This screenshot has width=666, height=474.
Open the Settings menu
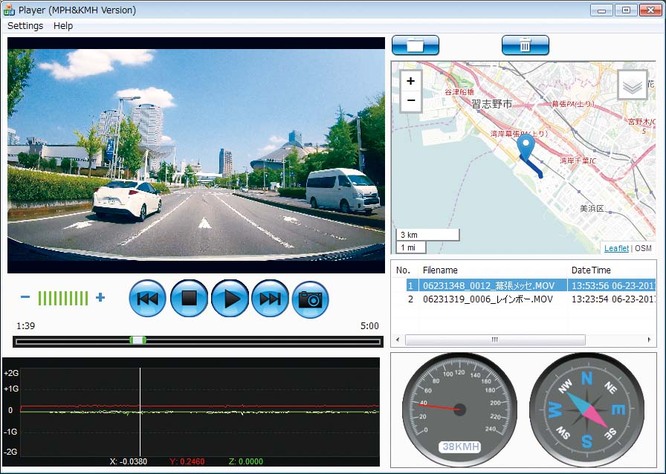[25, 25]
